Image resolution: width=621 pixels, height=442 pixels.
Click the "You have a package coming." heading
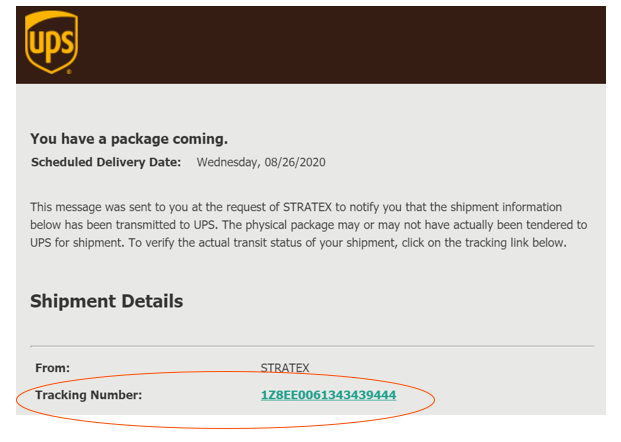click(x=129, y=139)
